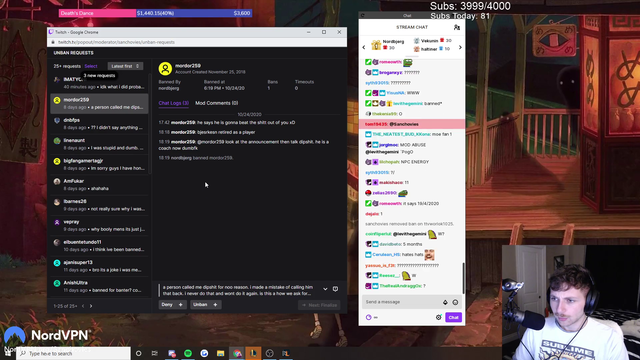Open the chat users list icon
Screen dimensions: 640x360
point(457,27)
